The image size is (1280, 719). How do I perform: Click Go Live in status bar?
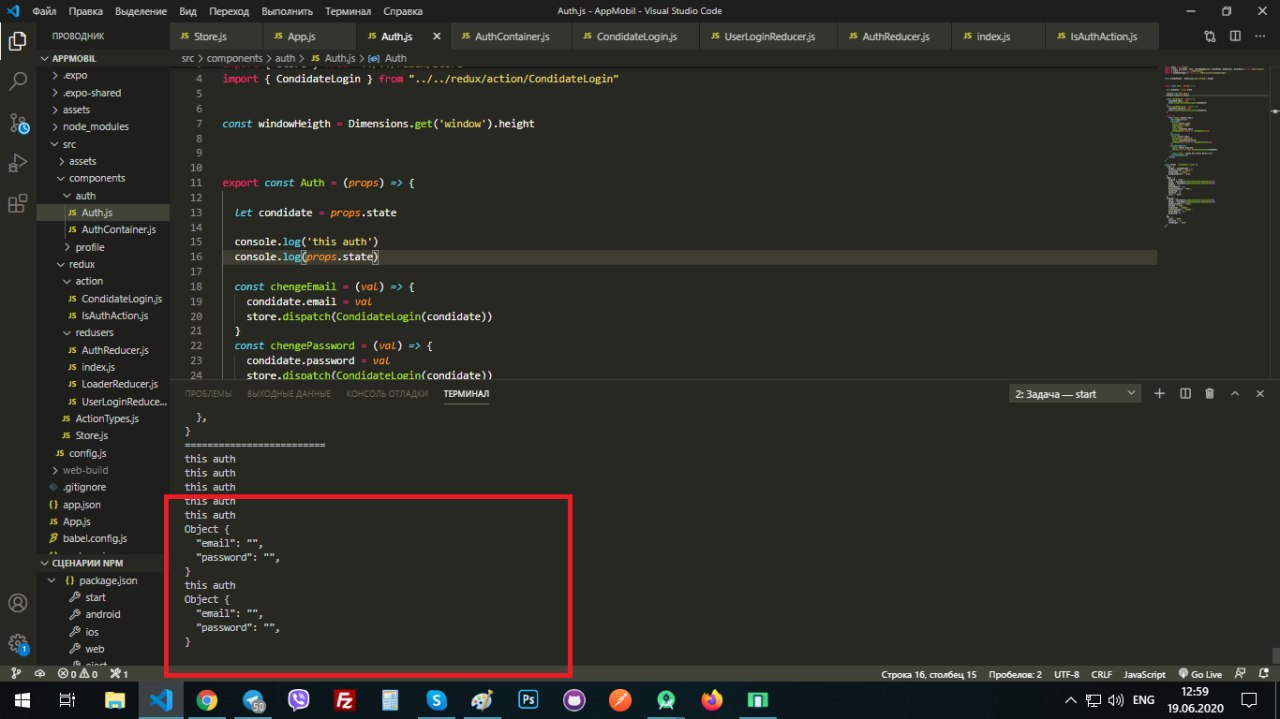1200,674
